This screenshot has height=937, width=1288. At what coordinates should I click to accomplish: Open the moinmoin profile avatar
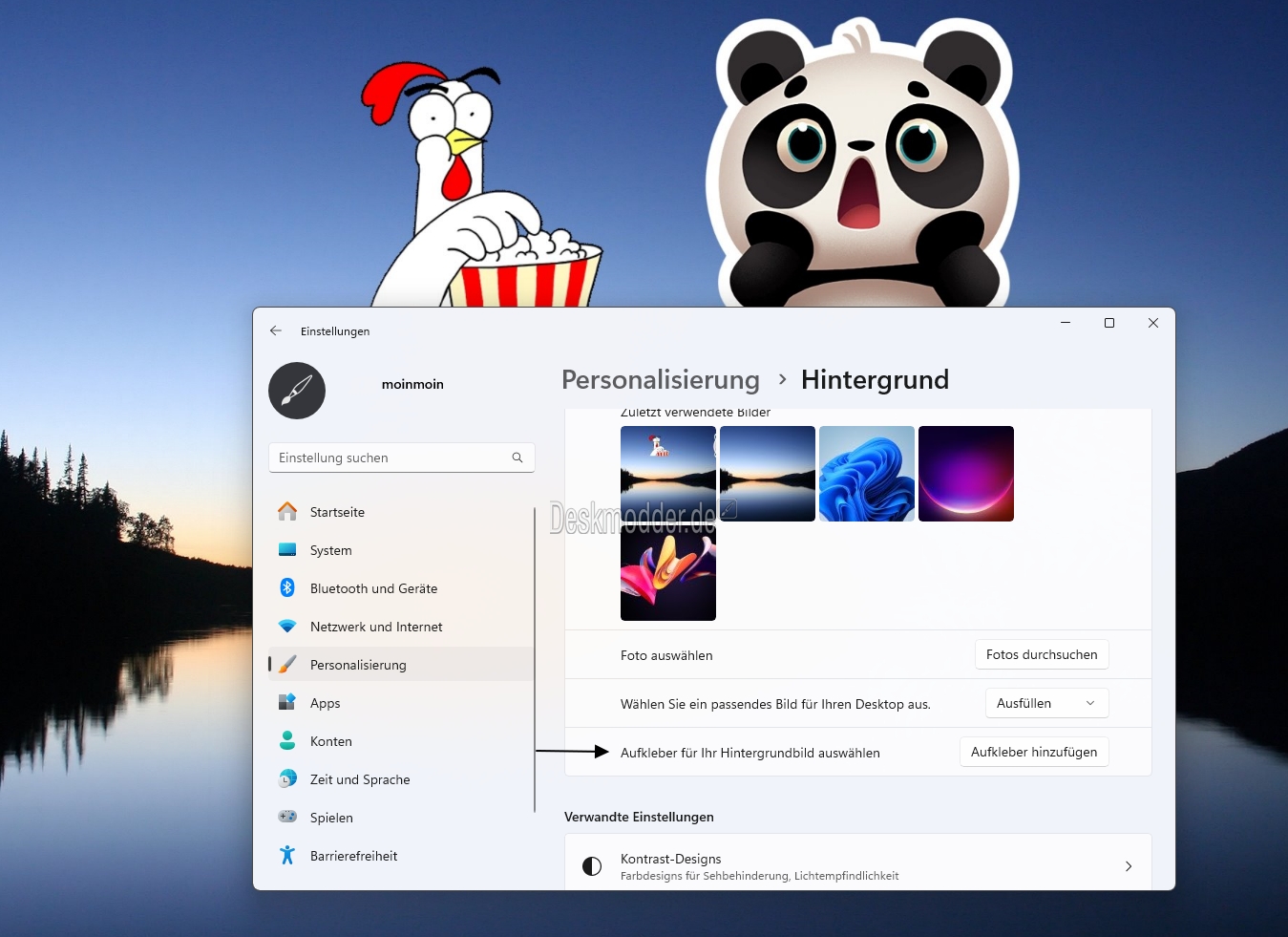coord(297,390)
